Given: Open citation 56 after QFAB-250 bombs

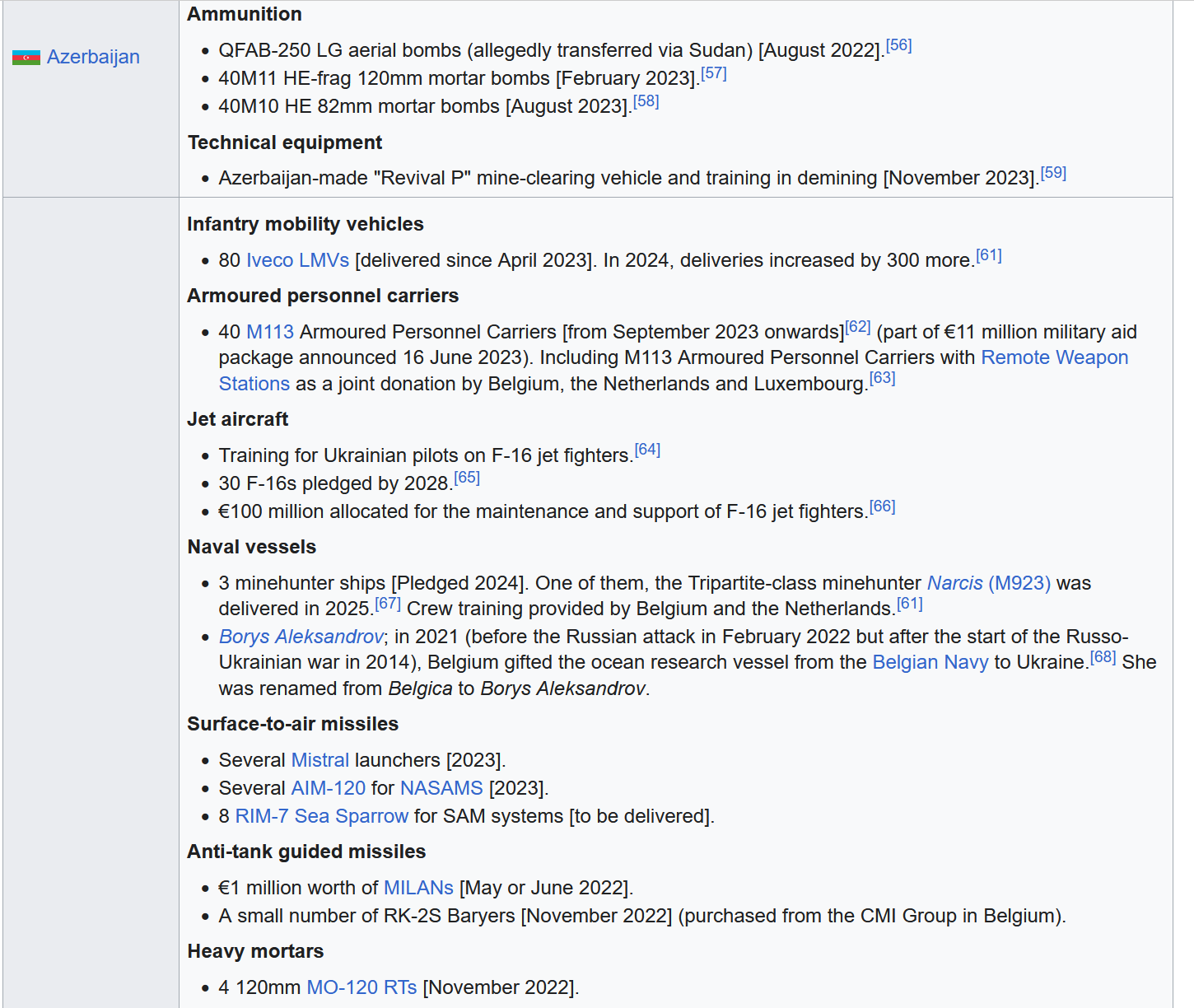Looking at the screenshot, I should tap(899, 45).
